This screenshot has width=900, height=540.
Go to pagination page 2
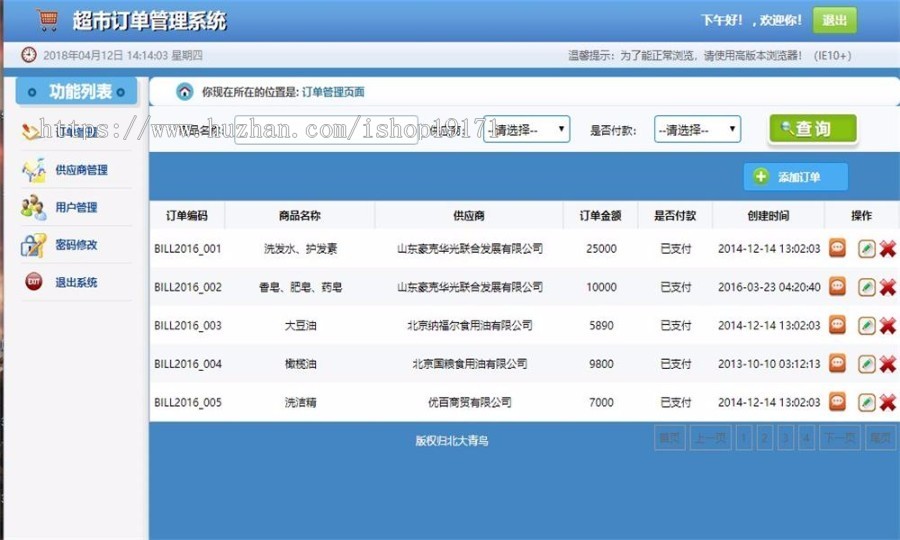pyautogui.click(x=765, y=438)
